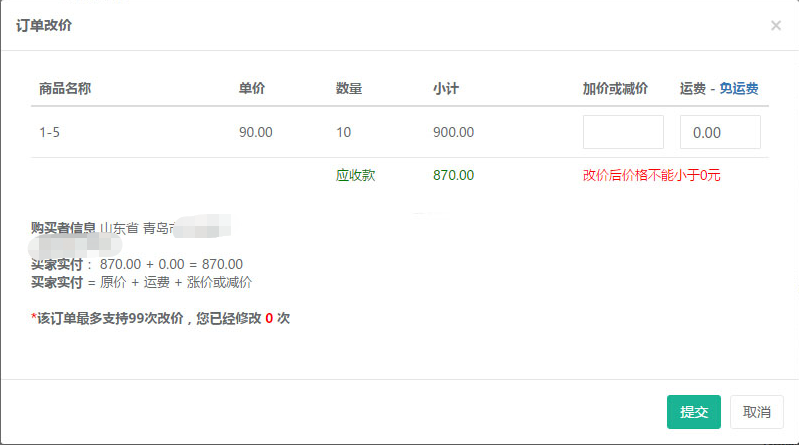This screenshot has height=445, width=799.
Task: Click the green 应收款 label
Action: (x=356, y=175)
